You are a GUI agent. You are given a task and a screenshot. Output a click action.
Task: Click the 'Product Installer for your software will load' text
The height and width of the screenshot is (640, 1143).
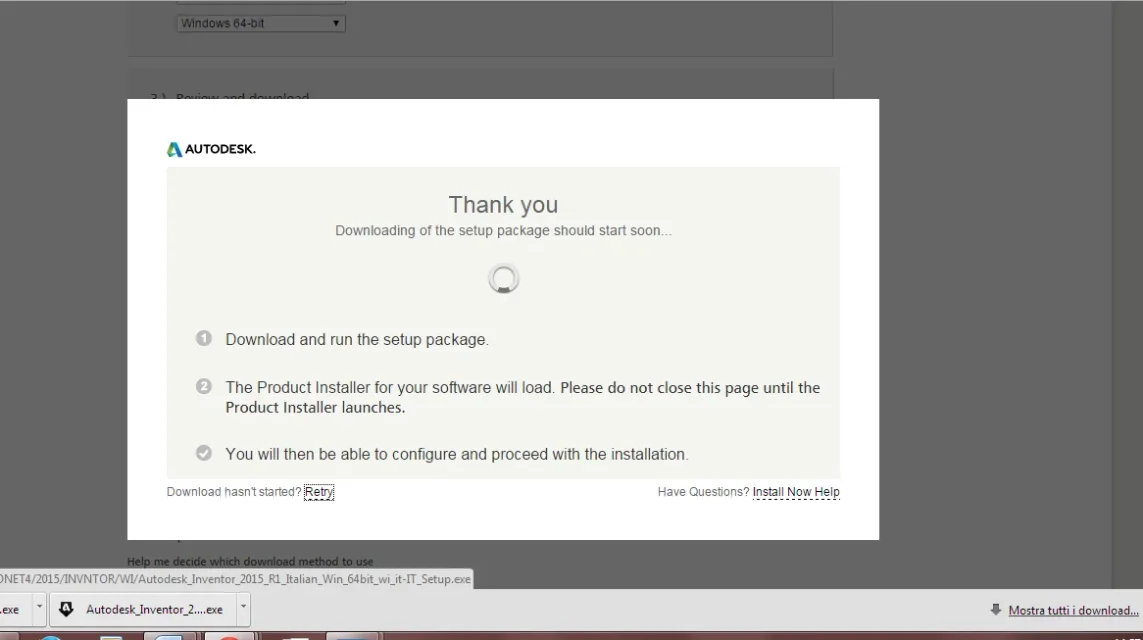pyautogui.click(x=523, y=397)
